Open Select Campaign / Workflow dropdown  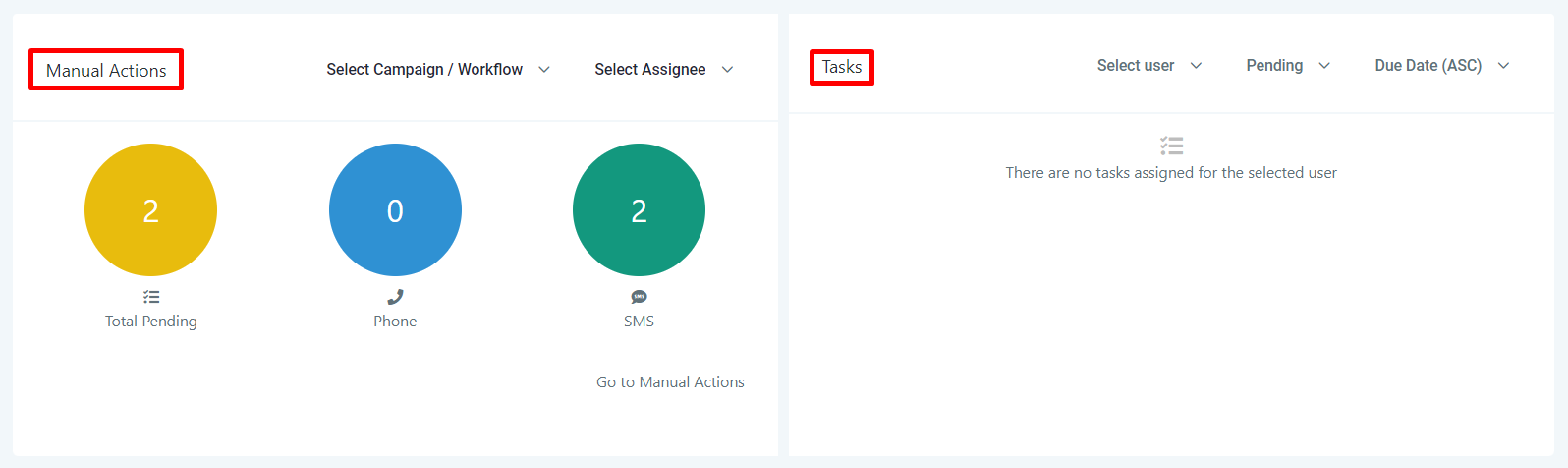(x=438, y=69)
